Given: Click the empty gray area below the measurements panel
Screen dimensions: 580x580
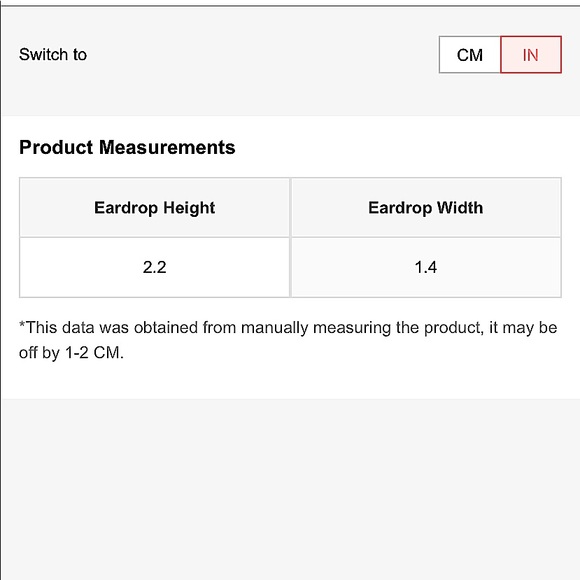Looking at the screenshot, I should (290, 488).
